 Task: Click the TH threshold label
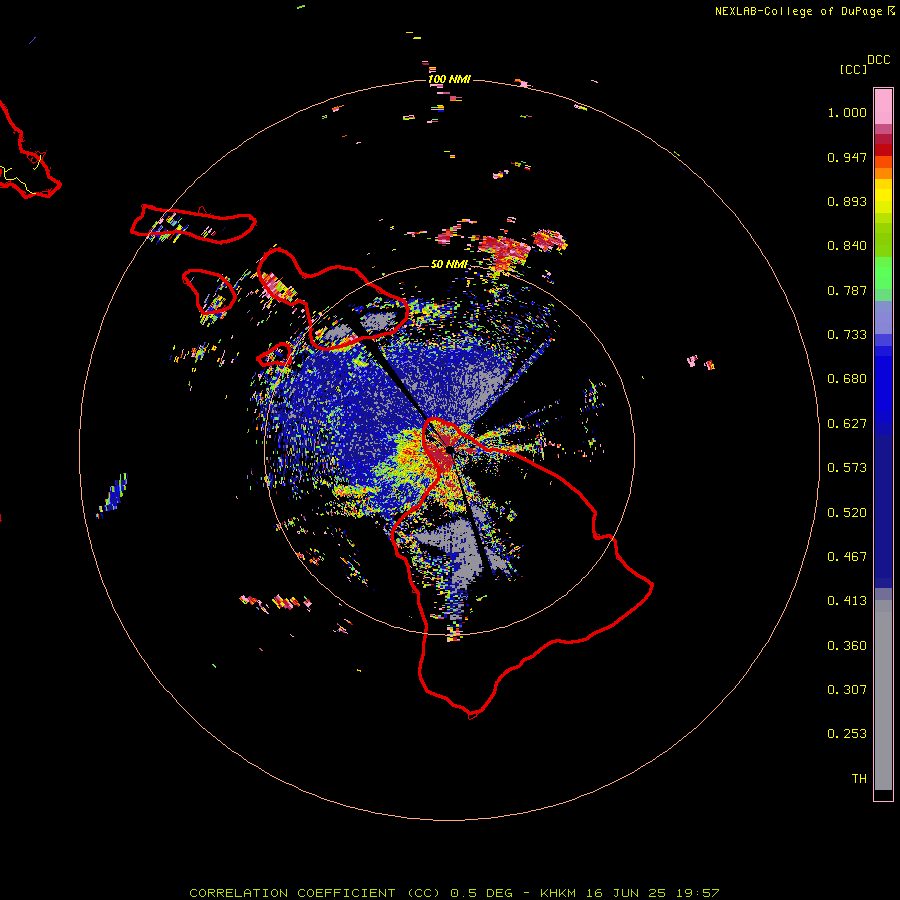(859, 779)
